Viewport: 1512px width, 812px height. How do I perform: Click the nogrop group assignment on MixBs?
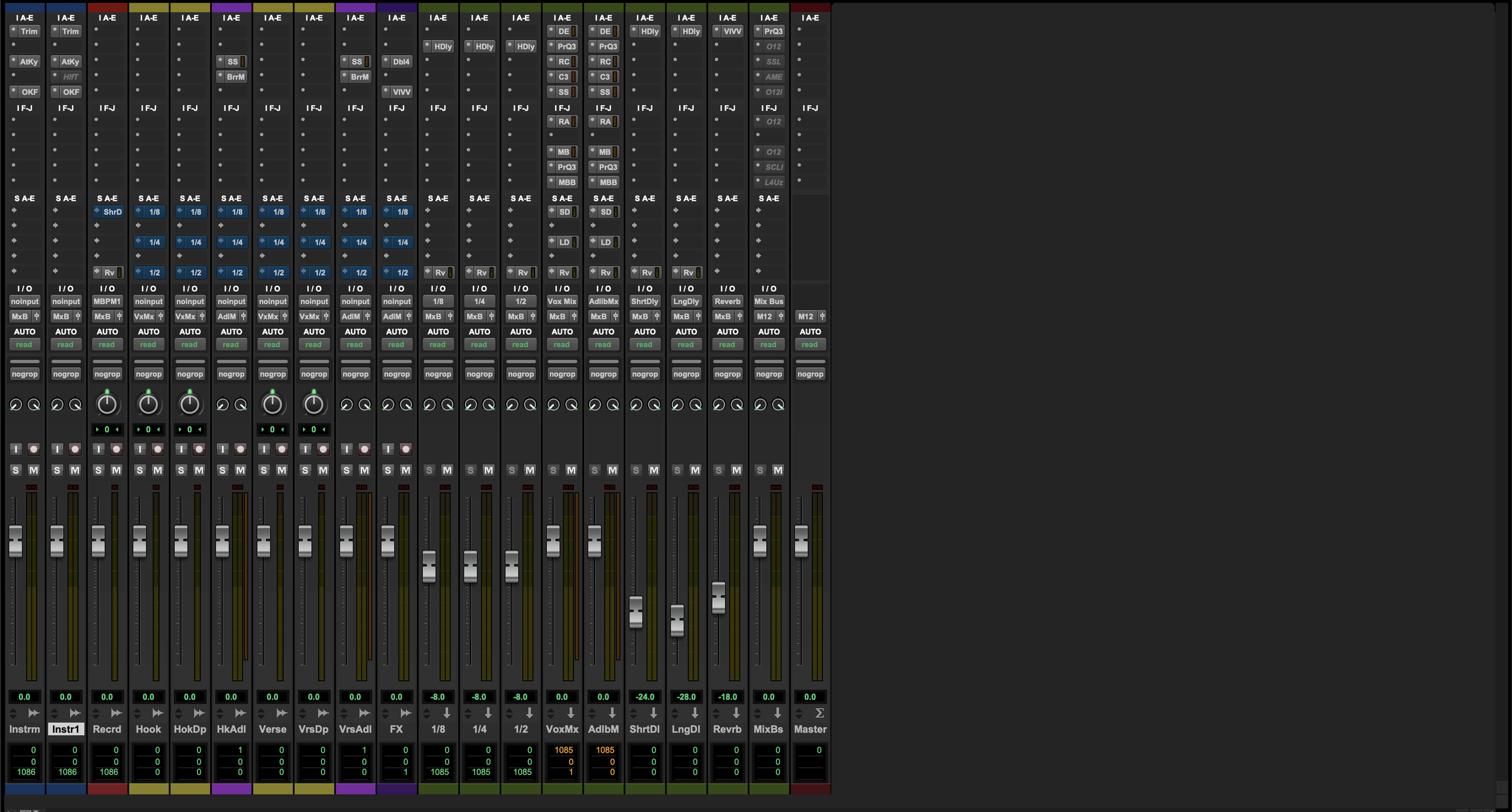tap(769, 373)
